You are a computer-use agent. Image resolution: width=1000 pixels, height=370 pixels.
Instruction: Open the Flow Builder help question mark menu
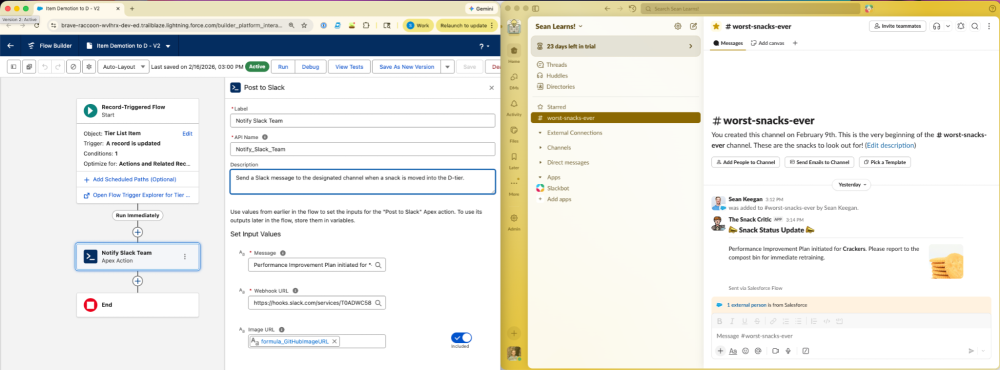click(x=483, y=46)
